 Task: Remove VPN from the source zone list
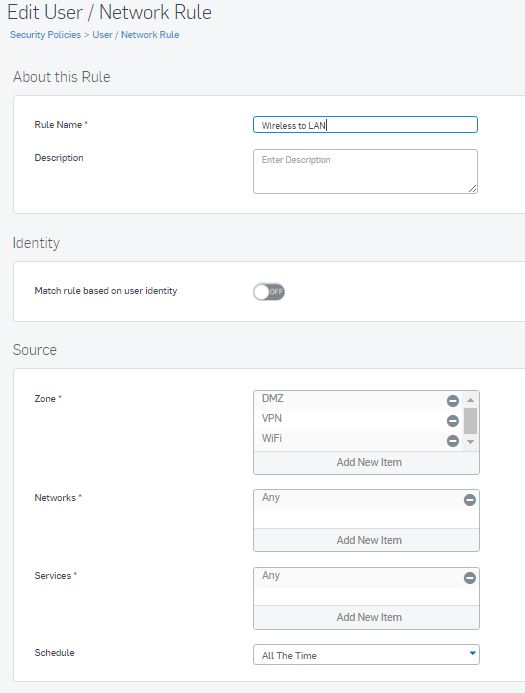(453, 421)
